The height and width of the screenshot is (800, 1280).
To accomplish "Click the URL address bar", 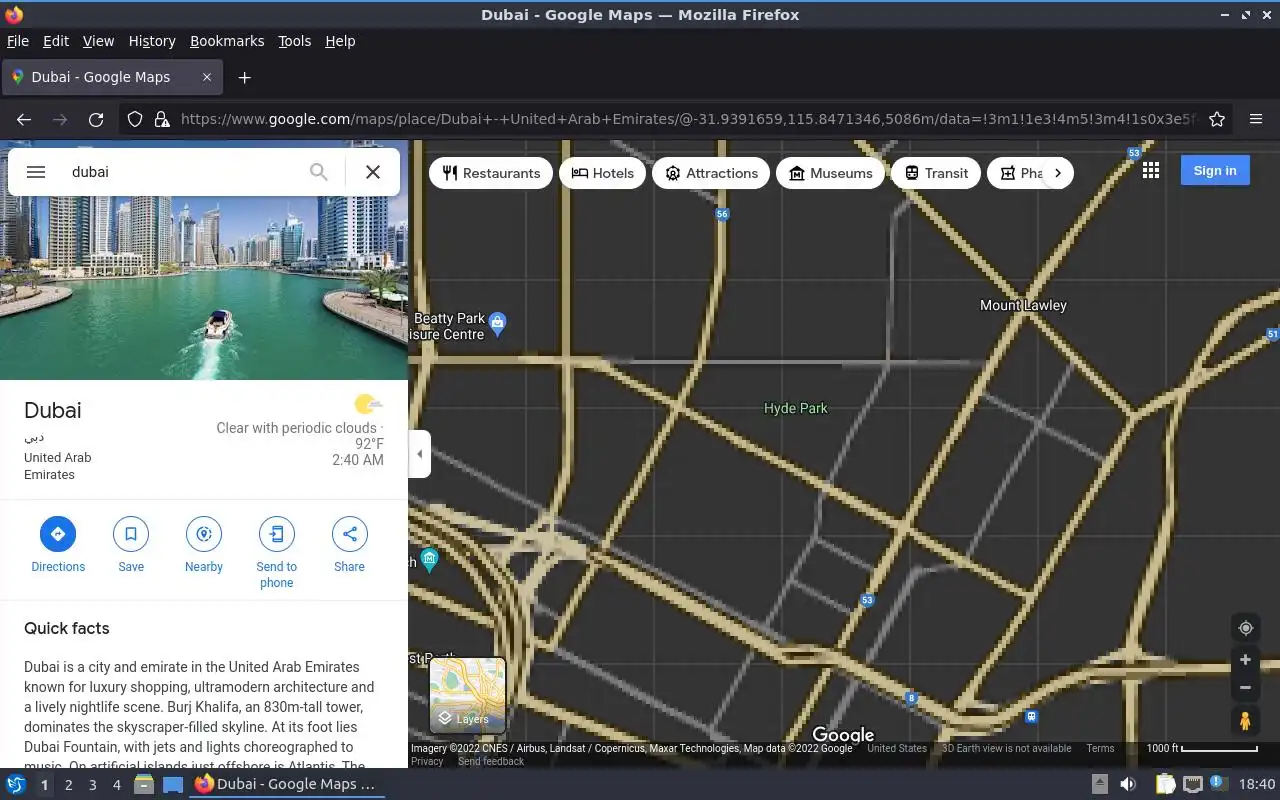I will pos(688,119).
